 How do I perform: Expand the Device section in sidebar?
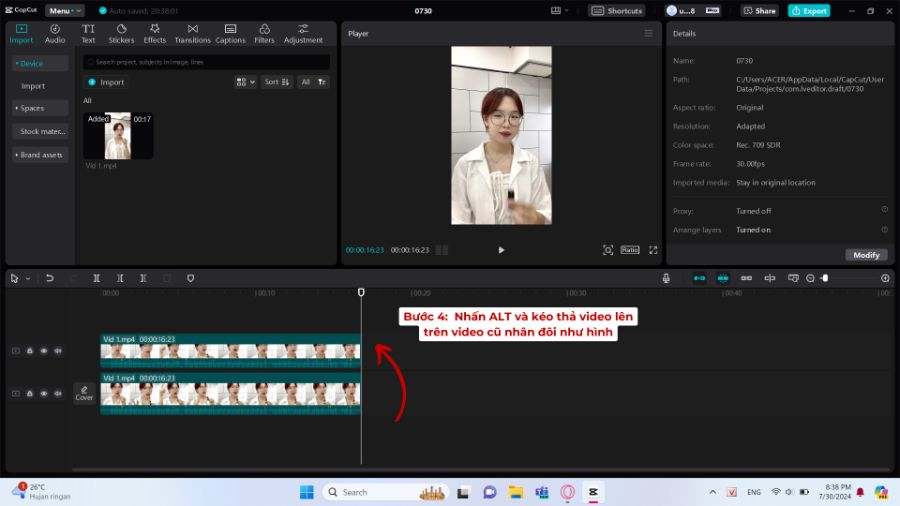(x=40, y=63)
